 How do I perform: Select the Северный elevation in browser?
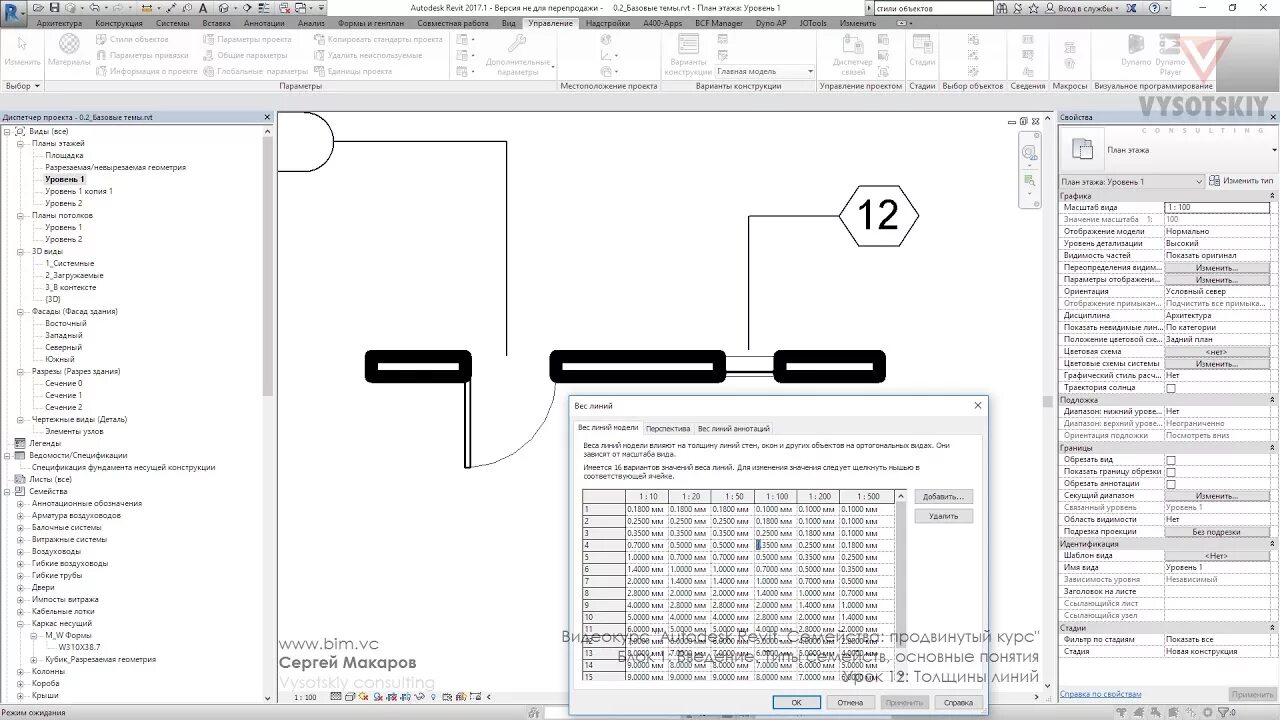click(x=64, y=347)
